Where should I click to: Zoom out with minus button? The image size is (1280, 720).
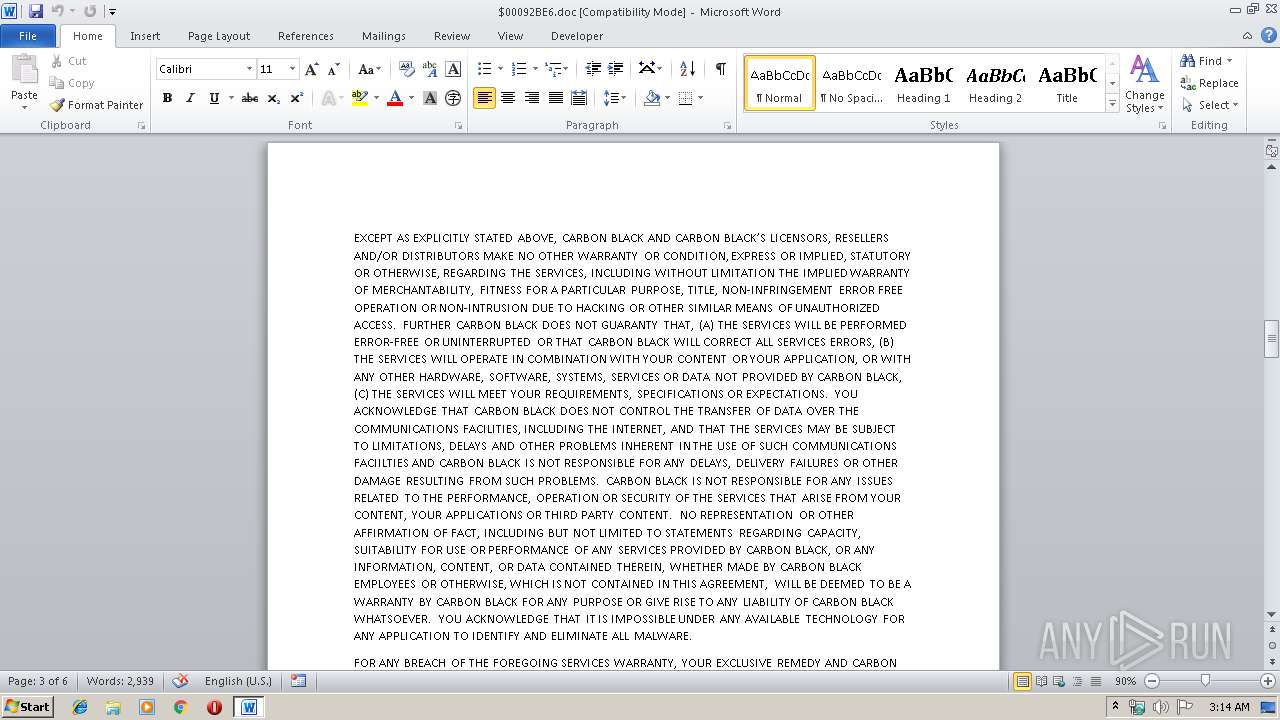(1152, 681)
